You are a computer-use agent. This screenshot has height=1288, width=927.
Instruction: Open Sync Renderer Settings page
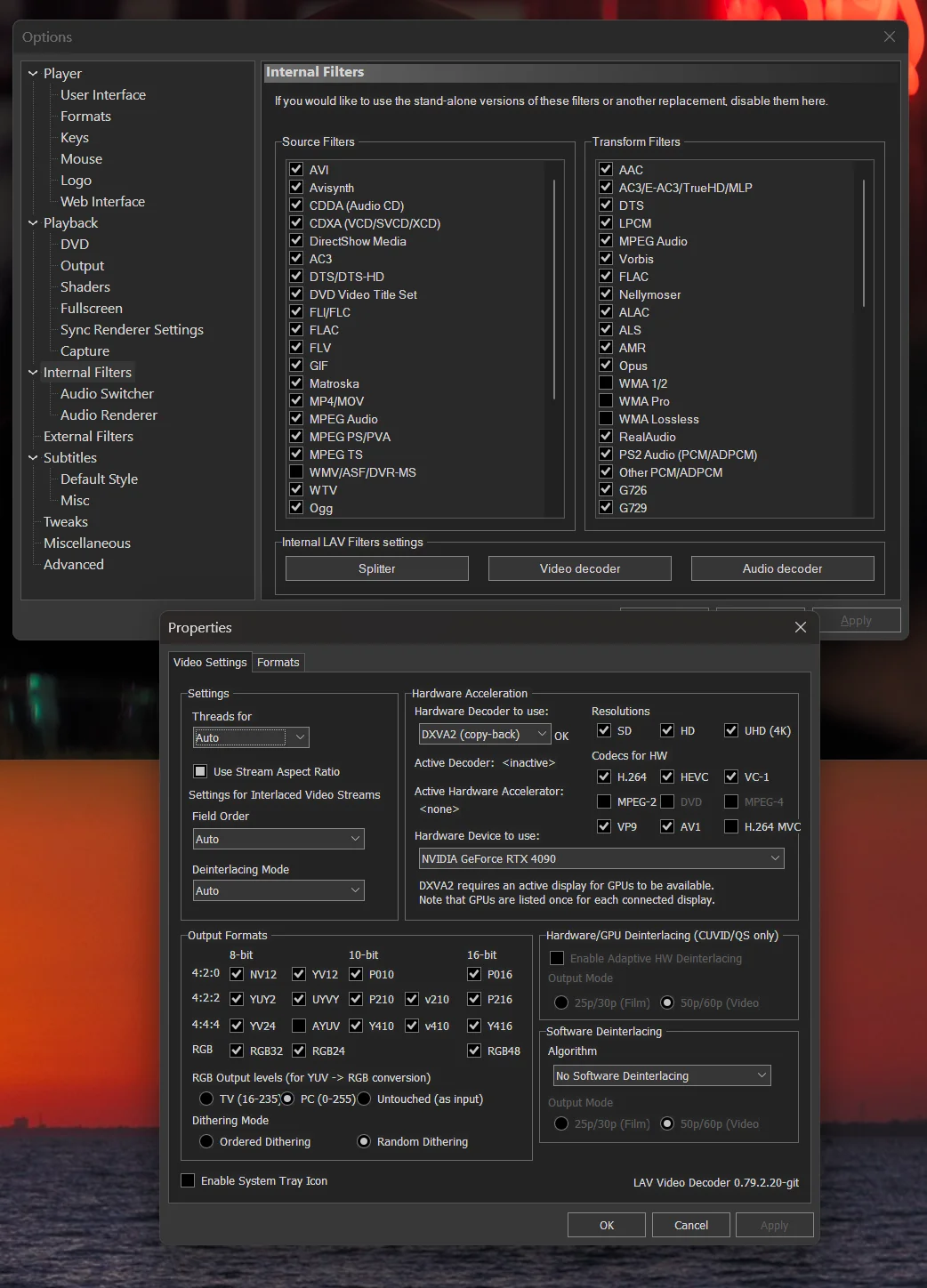click(132, 330)
